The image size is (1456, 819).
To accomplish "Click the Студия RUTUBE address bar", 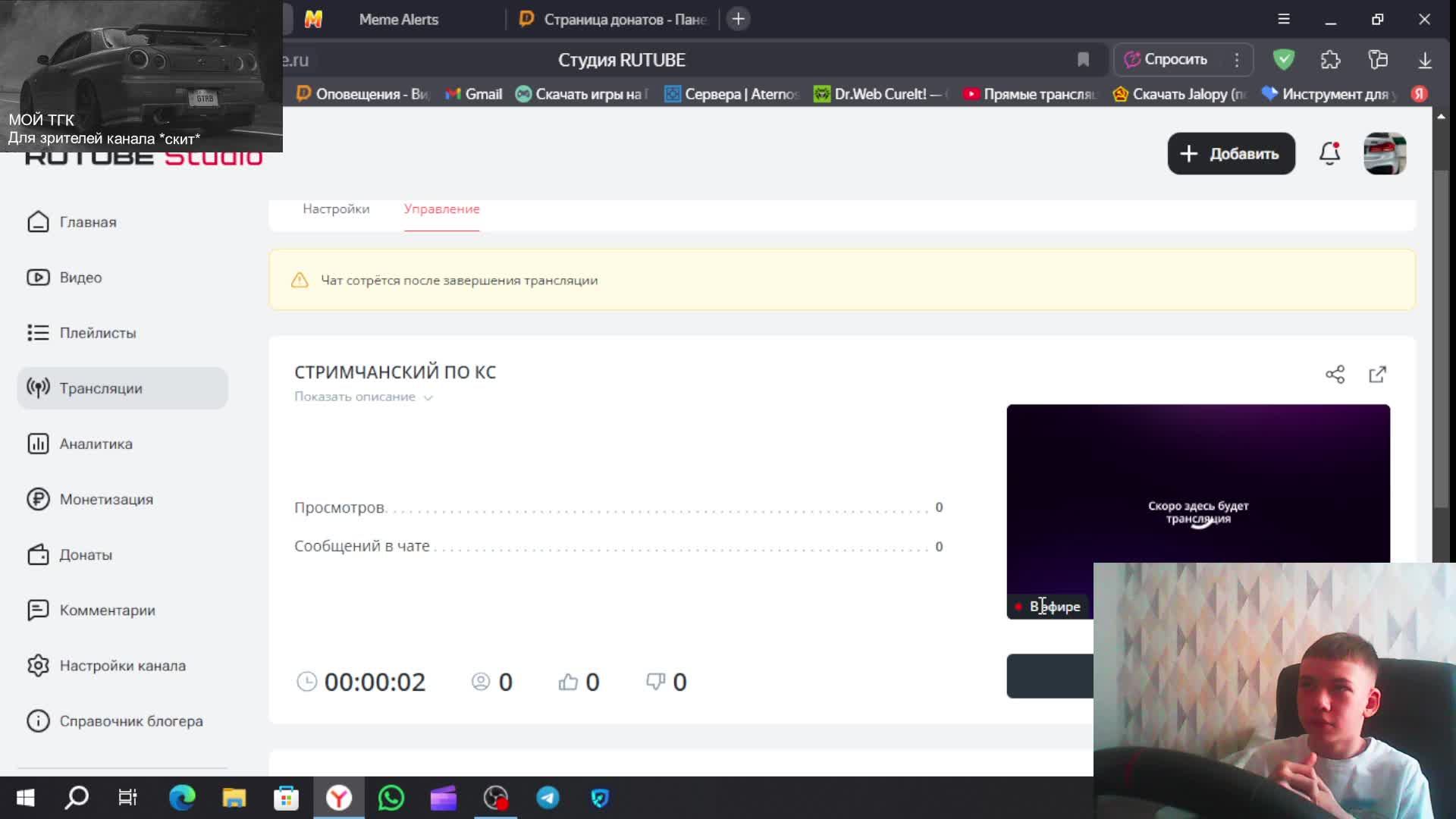I will point(621,60).
